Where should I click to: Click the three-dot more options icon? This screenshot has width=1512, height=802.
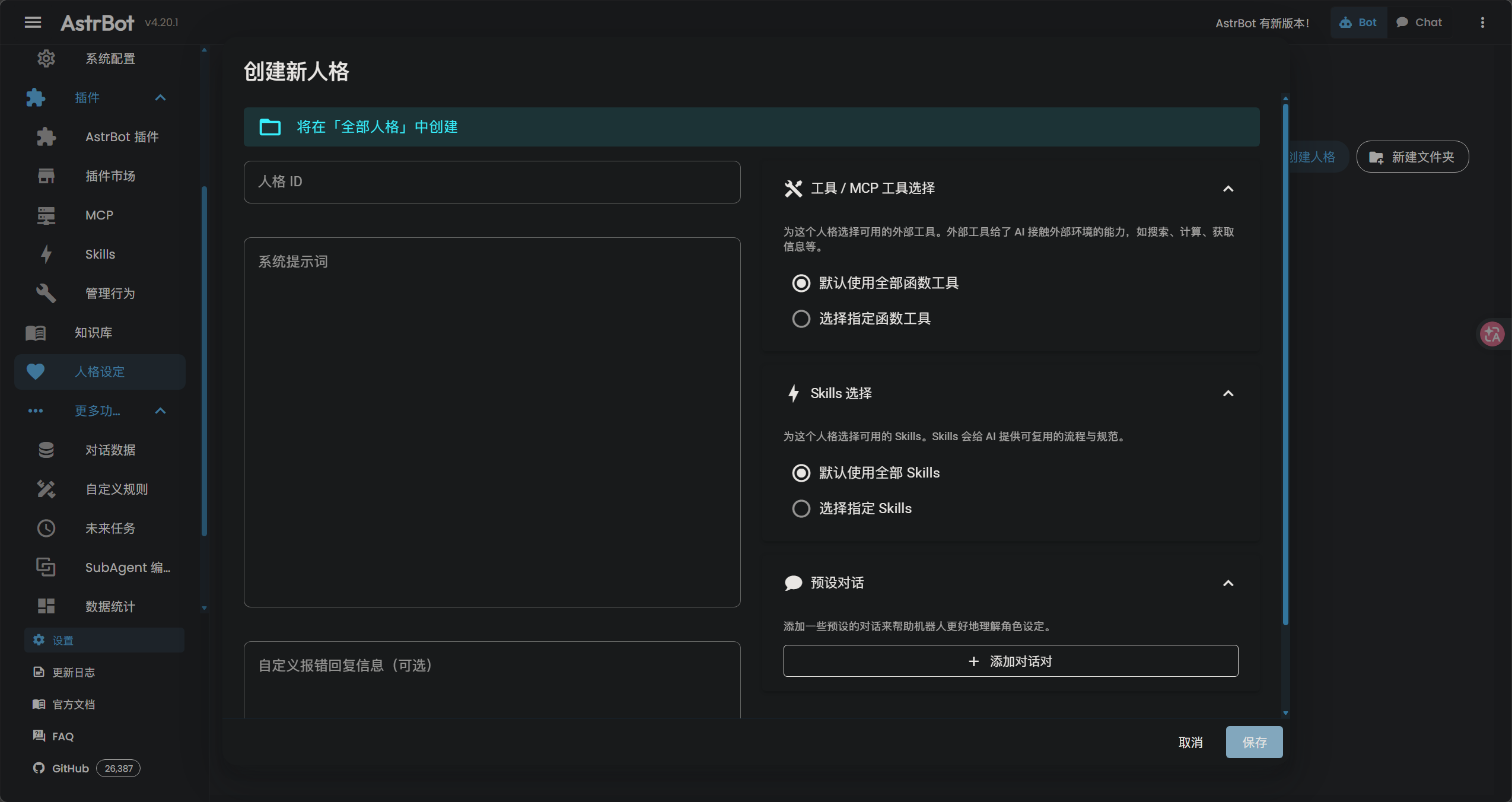pyautogui.click(x=1482, y=23)
